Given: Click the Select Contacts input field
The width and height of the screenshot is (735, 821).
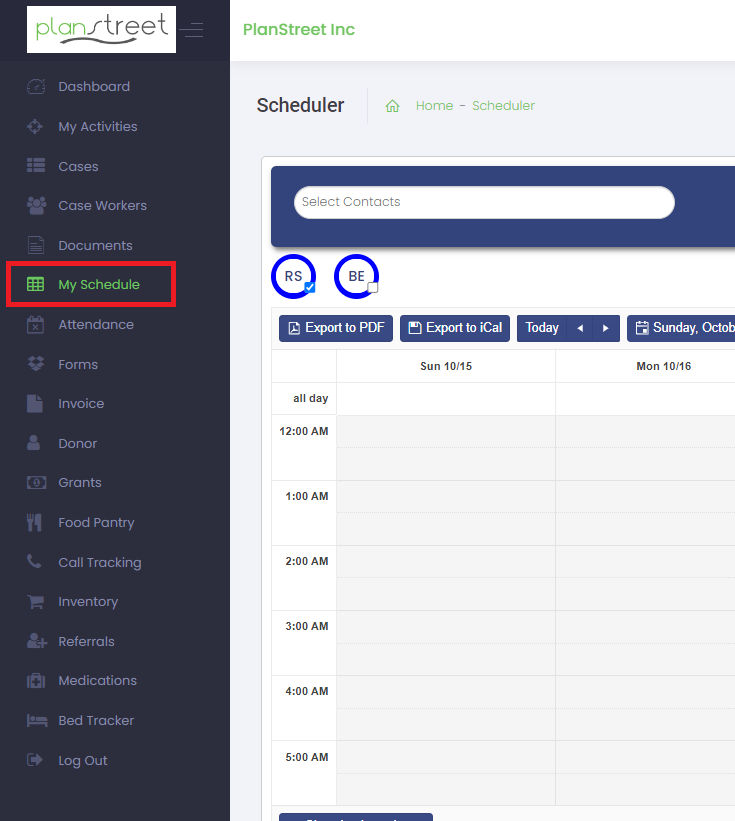Looking at the screenshot, I should [x=484, y=202].
